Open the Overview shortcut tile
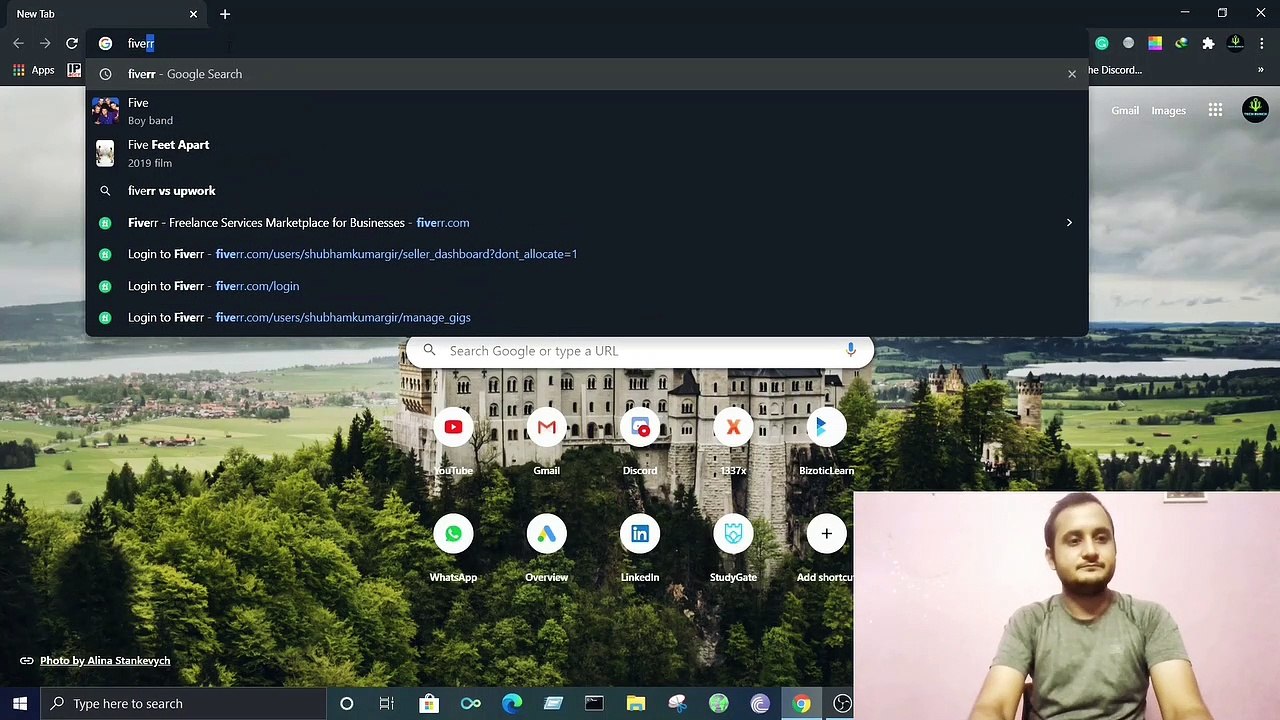The height and width of the screenshot is (720, 1280). 546,548
